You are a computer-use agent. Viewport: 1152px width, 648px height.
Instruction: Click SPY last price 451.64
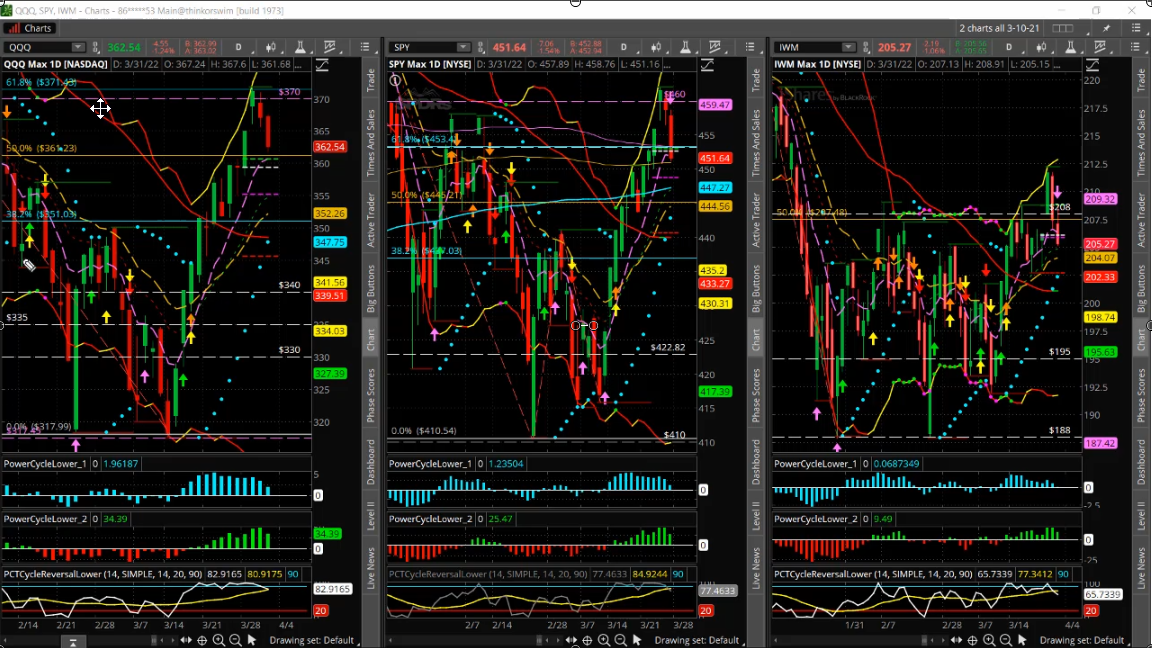pos(509,47)
